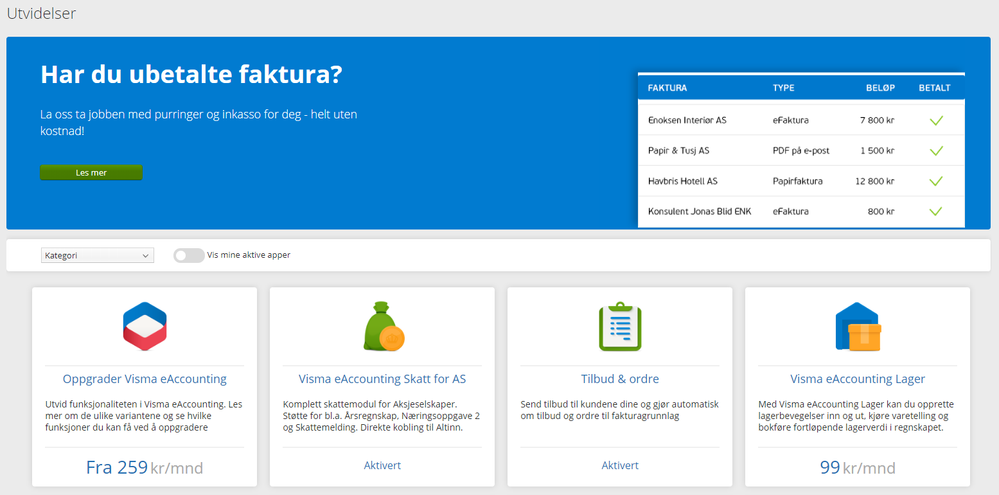Click the 12 800 kr amount
This screenshot has height=495, width=999.
click(x=875, y=181)
